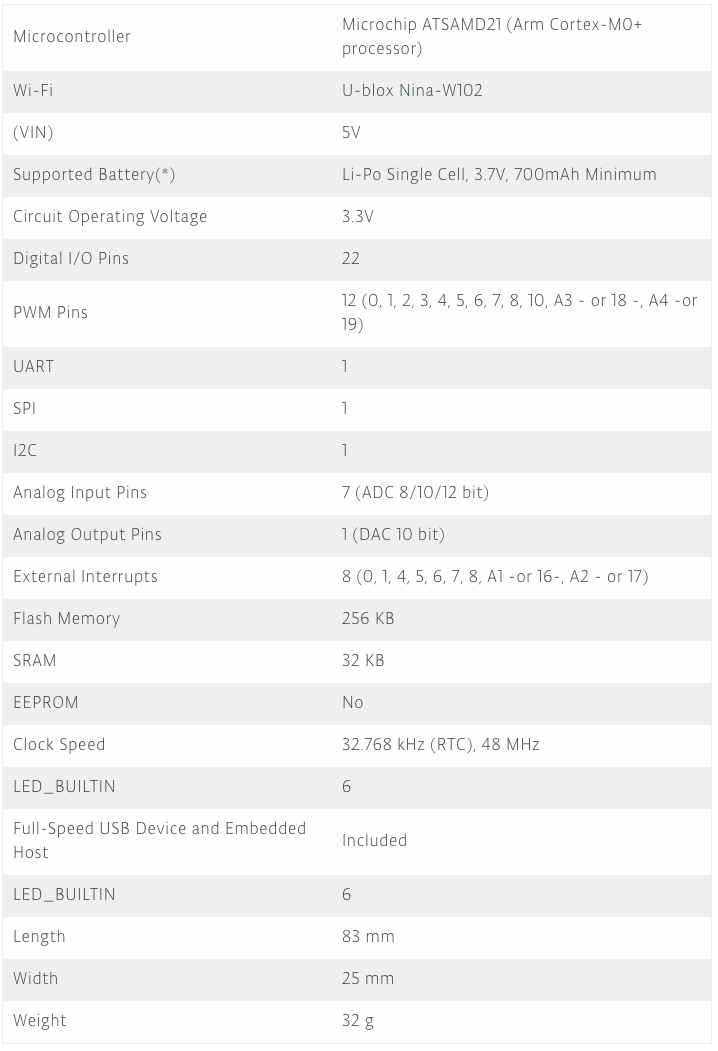Image resolution: width=718 pixels, height=1051 pixels.
Task: Click the SRAM row label
Action: 35,661
